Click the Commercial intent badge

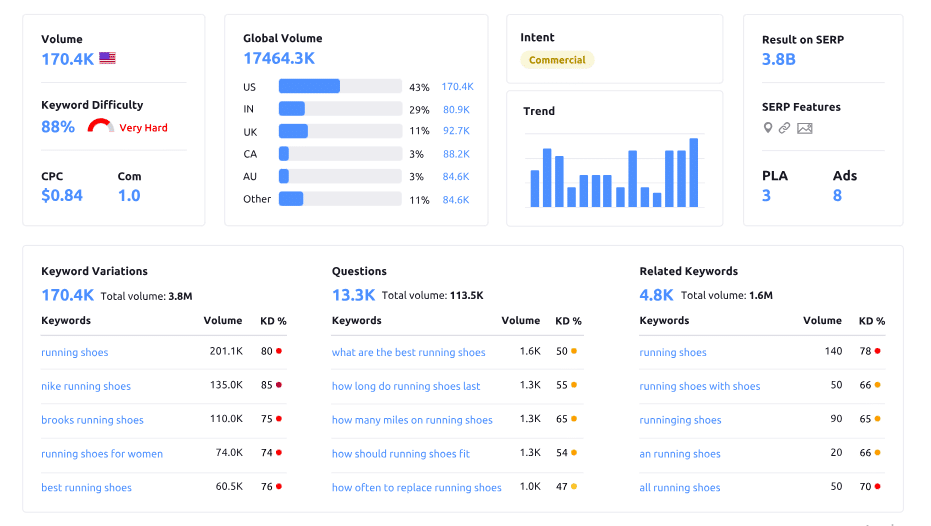[x=557, y=60]
